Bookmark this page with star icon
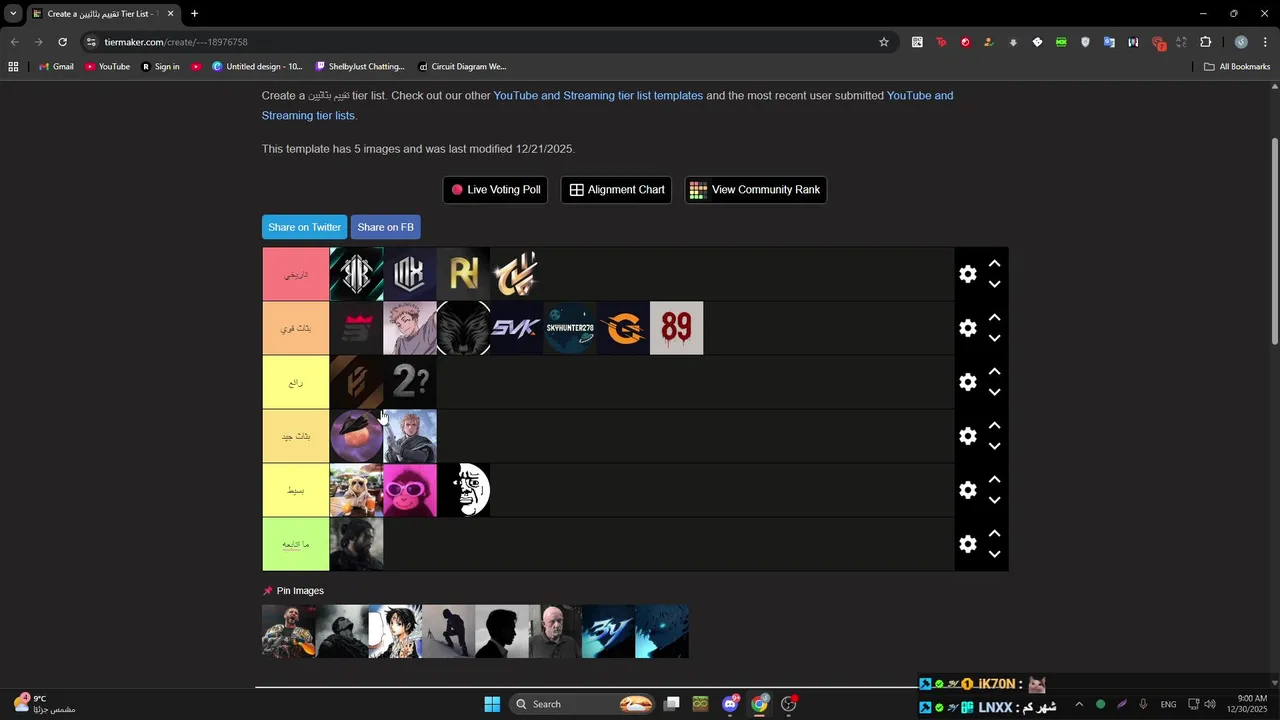The width and height of the screenshot is (1280, 720). pos(884,42)
